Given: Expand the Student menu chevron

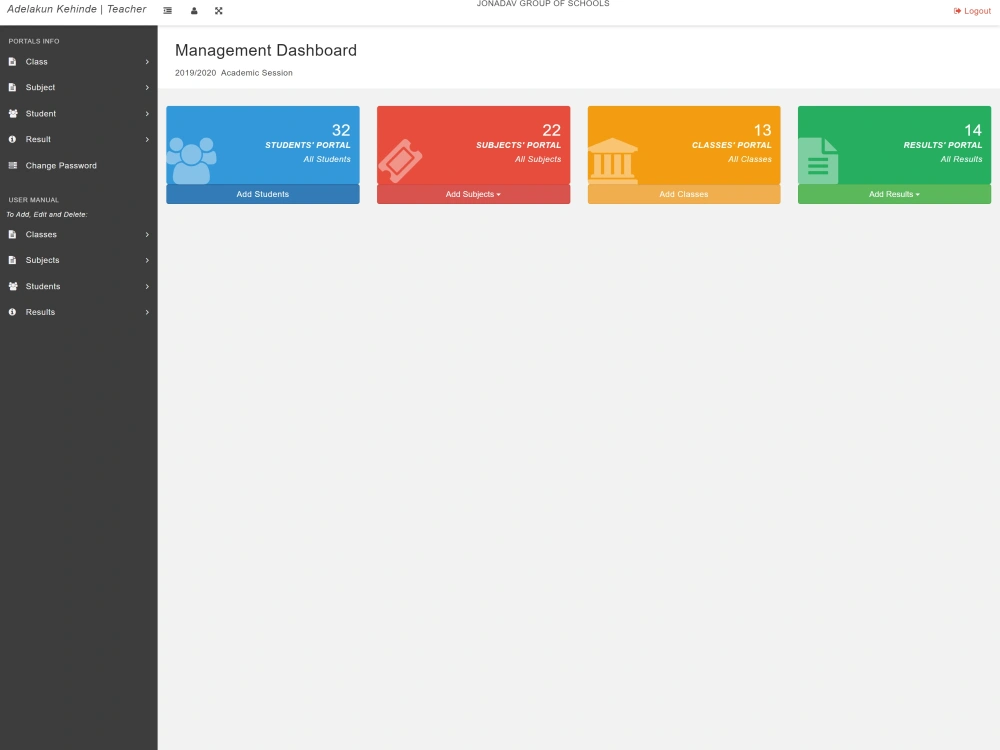Looking at the screenshot, I should pos(147,114).
